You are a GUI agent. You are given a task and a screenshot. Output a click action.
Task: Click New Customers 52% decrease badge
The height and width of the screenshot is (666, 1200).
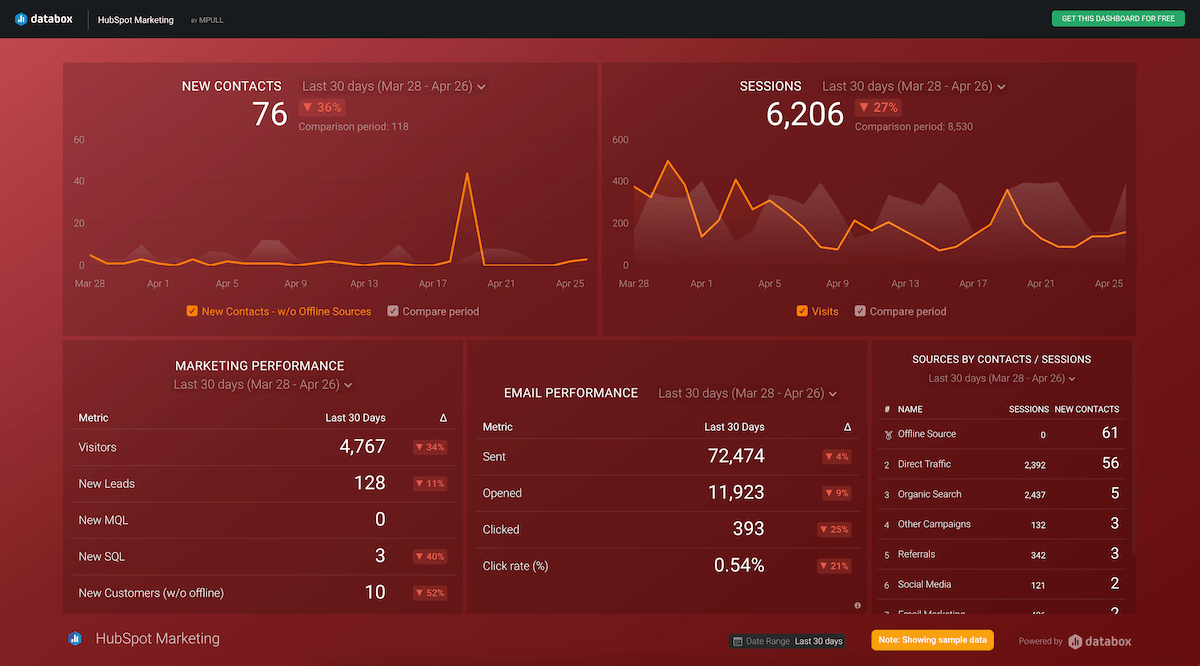click(430, 593)
